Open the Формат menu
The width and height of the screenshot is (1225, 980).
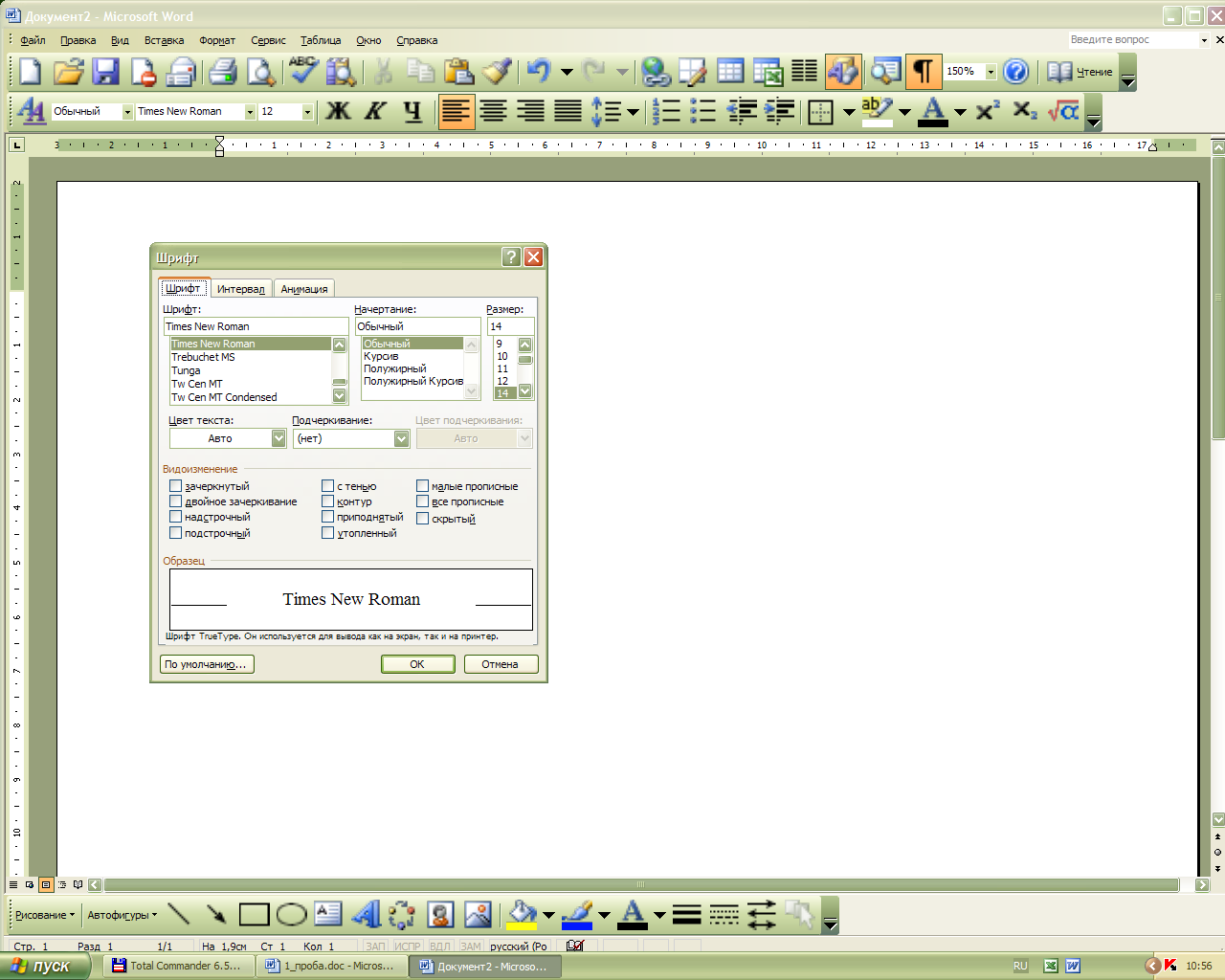click(217, 40)
